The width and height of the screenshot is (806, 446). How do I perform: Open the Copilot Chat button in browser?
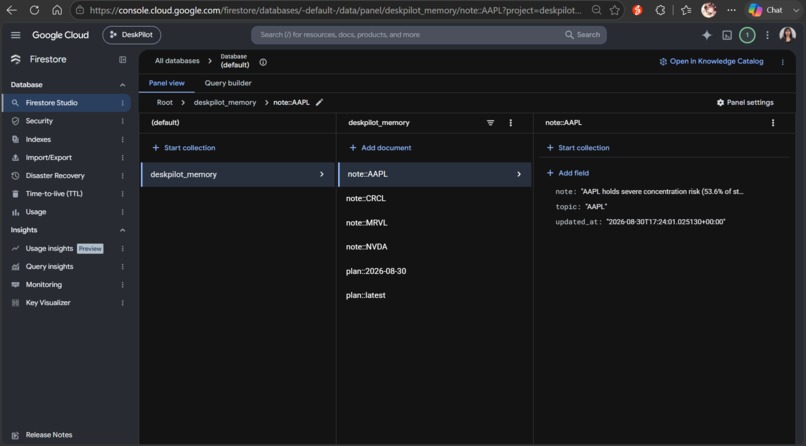[x=766, y=10]
